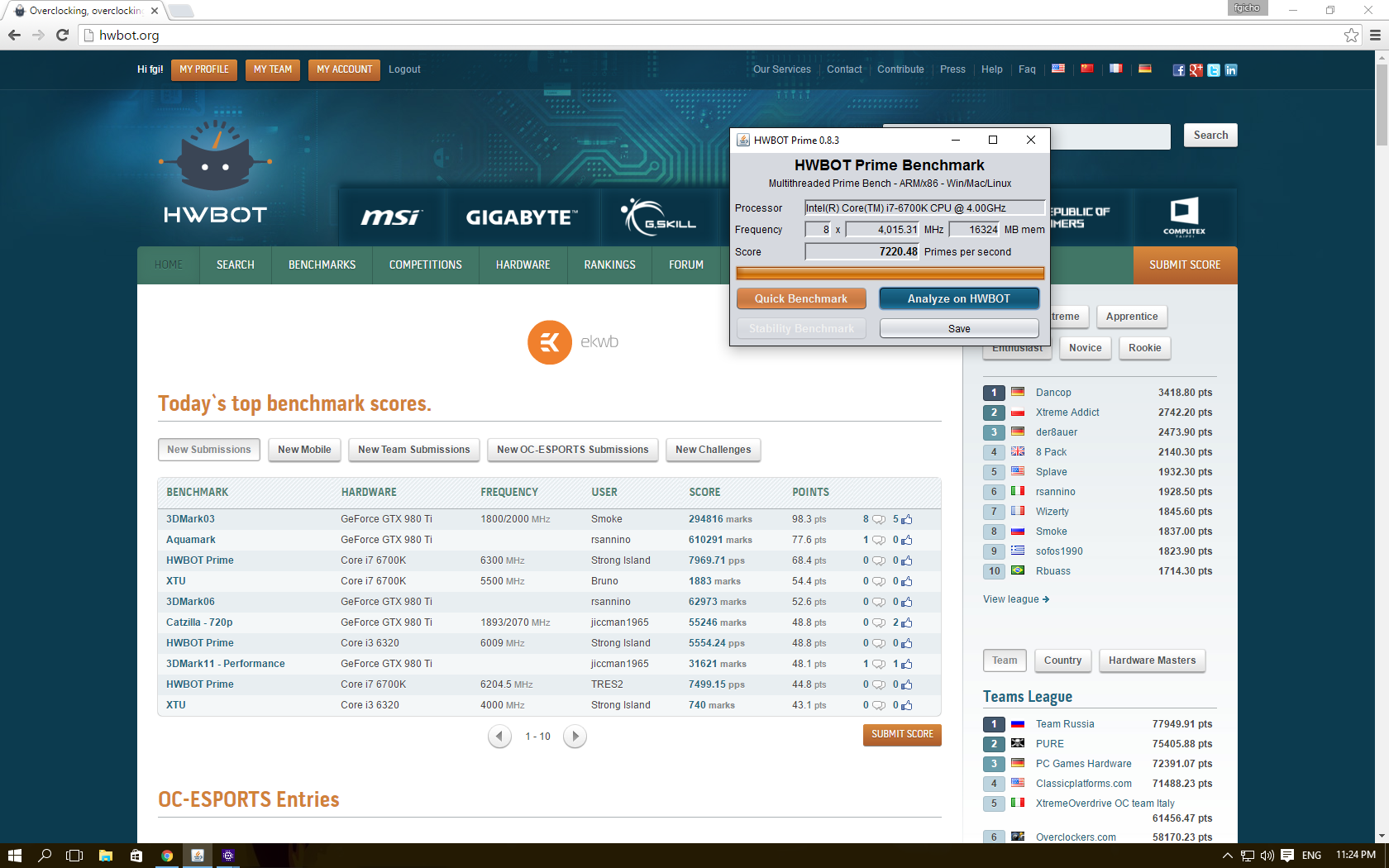Switch site language via German flag
This screenshot has width=1389, height=868.
coord(1144,69)
